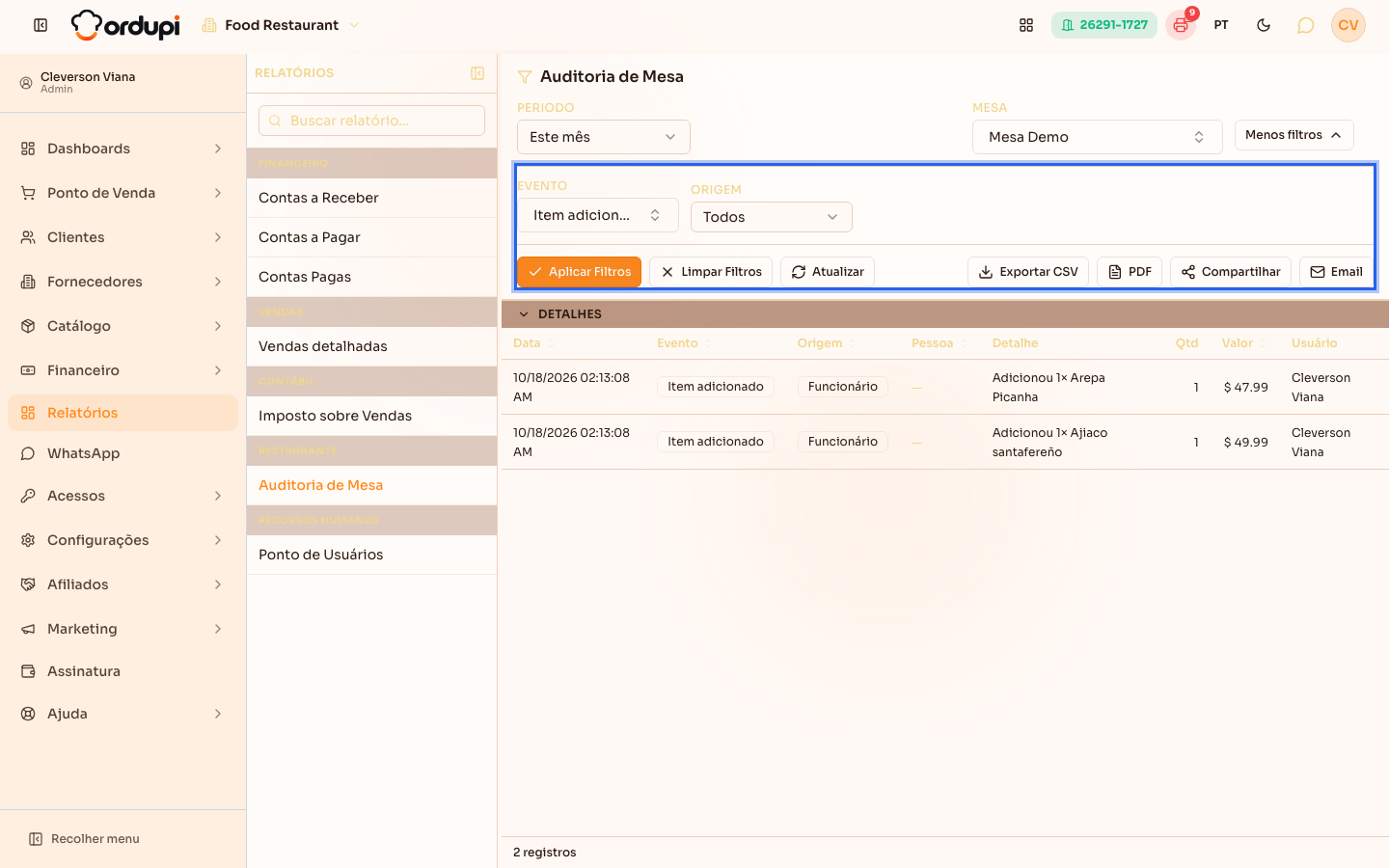Toggle dark mode moon icon
This screenshot has width=1389, height=868.
[x=1264, y=25]
